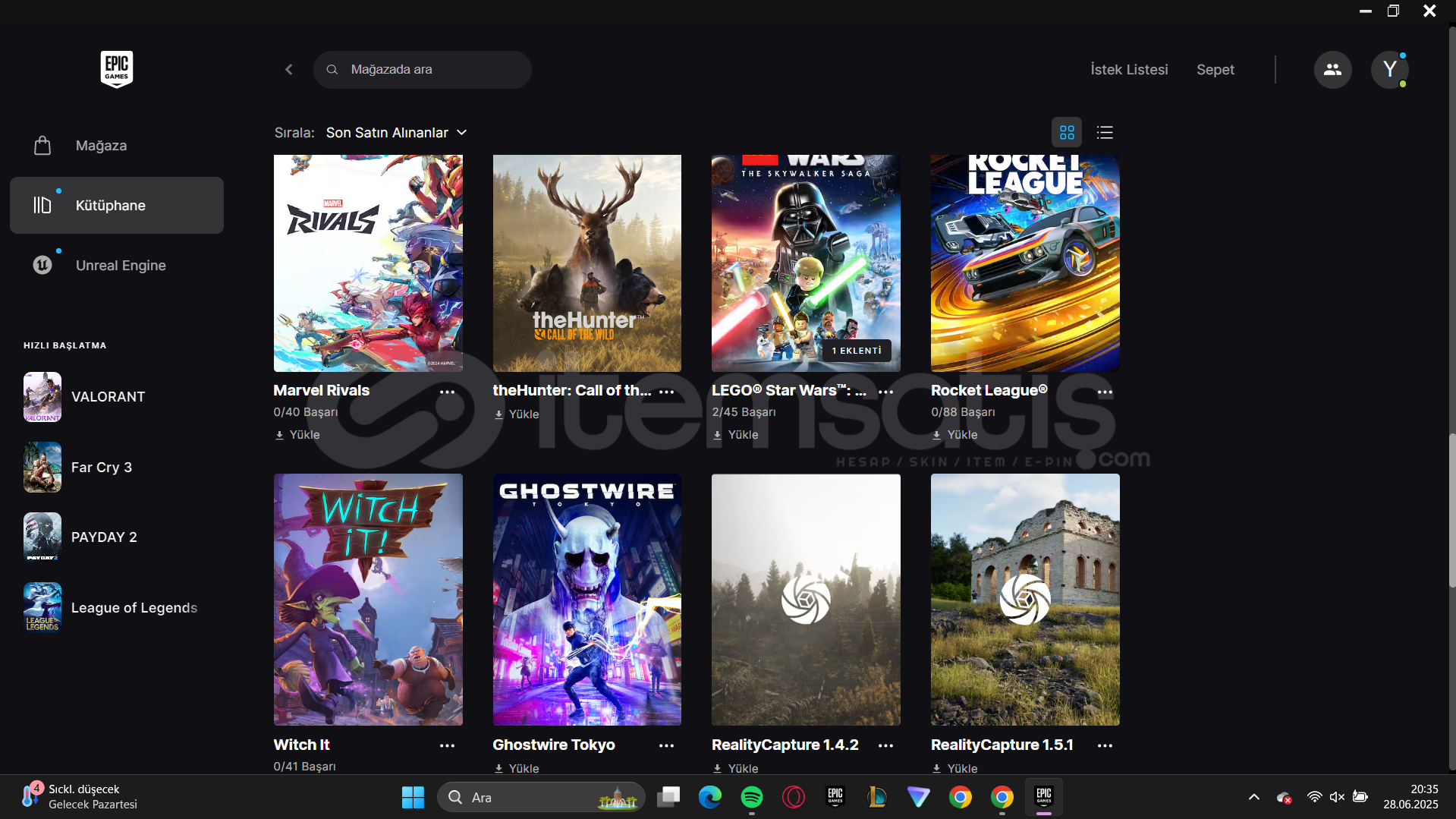This screenshot has width=1456, height=819.
Task: Switch to list view
Action: tap(1105, 132)
